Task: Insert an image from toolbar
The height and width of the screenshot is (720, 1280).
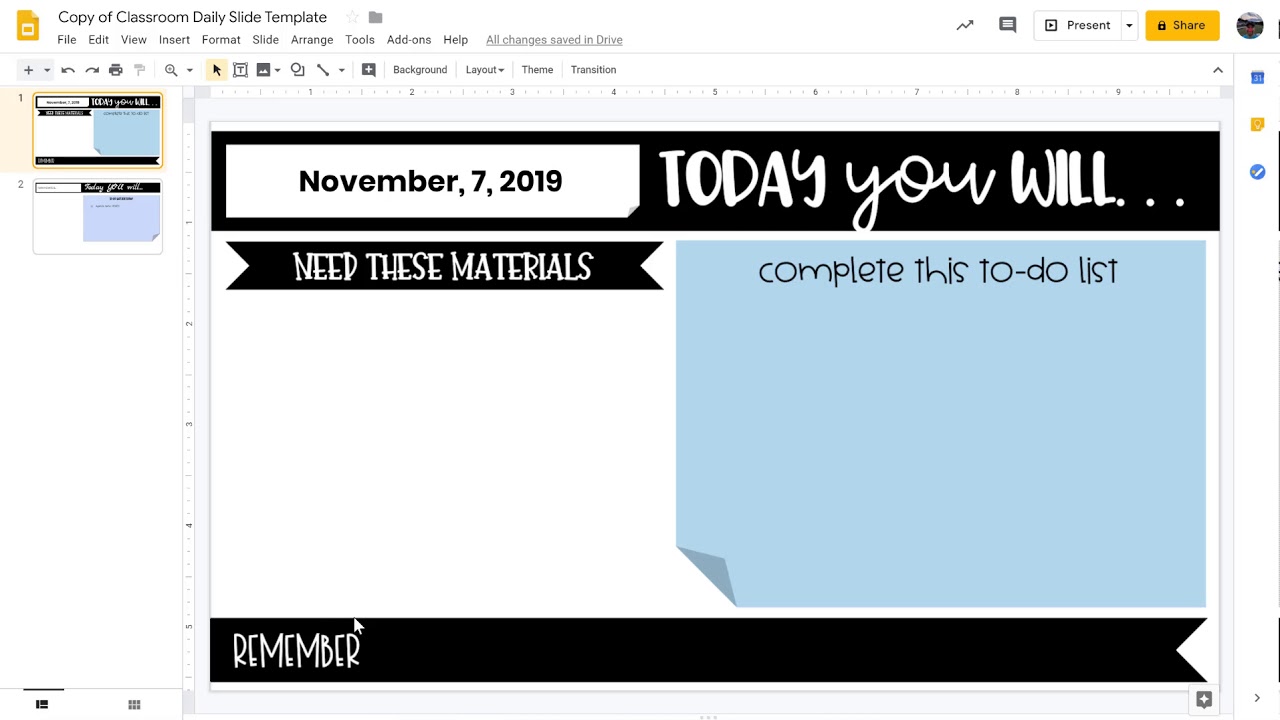Action: point(263,70)
